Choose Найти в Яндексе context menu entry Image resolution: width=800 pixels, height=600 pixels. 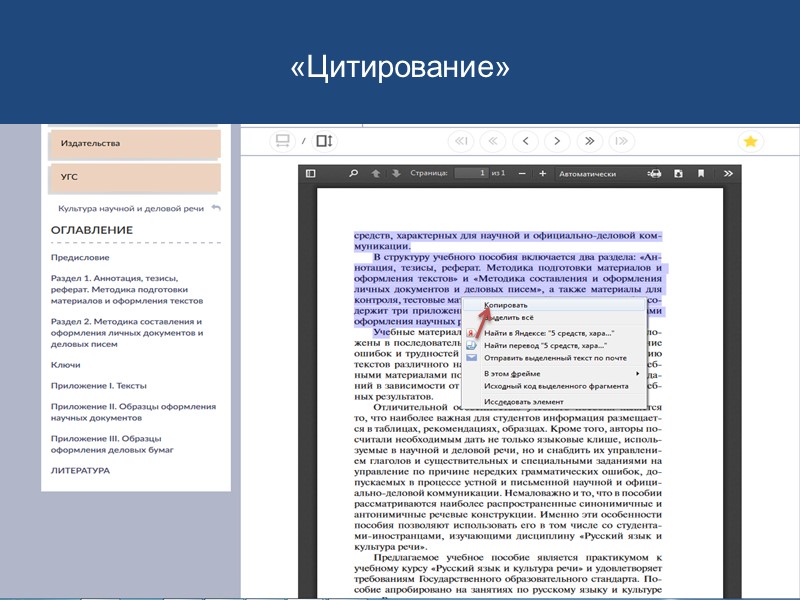pos(554,333)
